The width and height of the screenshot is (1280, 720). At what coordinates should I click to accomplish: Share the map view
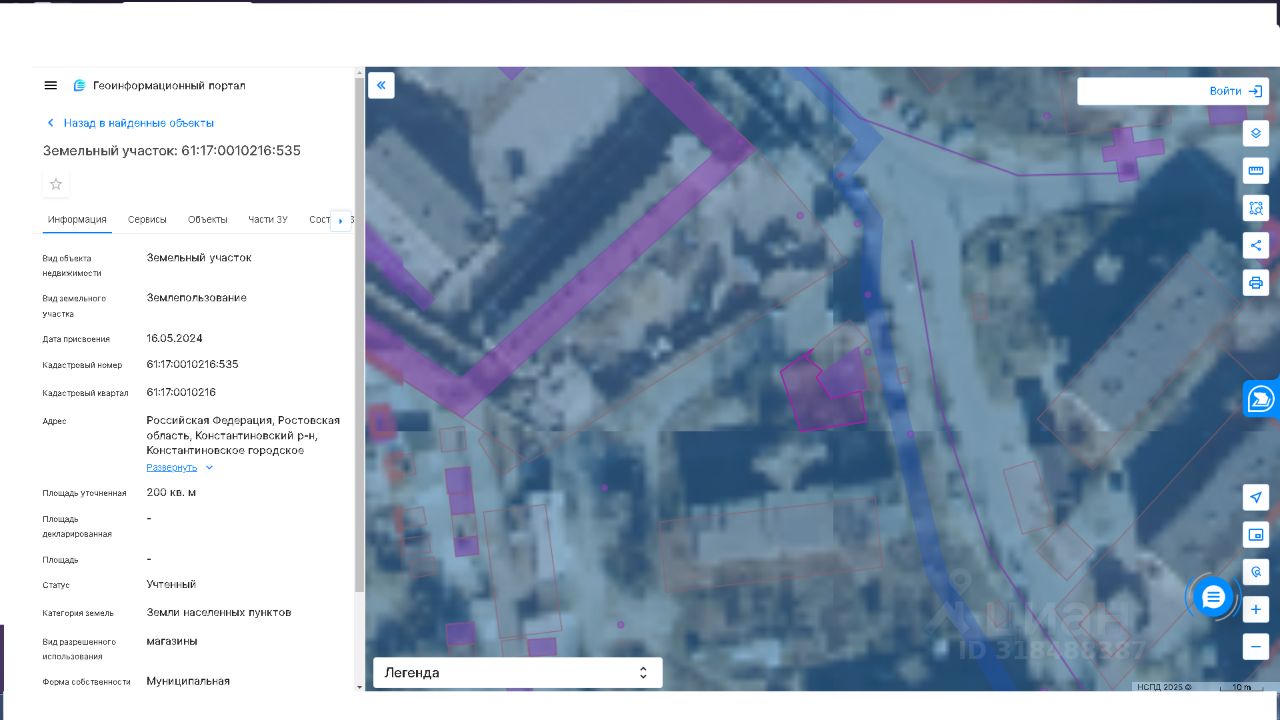[1256, 245]
